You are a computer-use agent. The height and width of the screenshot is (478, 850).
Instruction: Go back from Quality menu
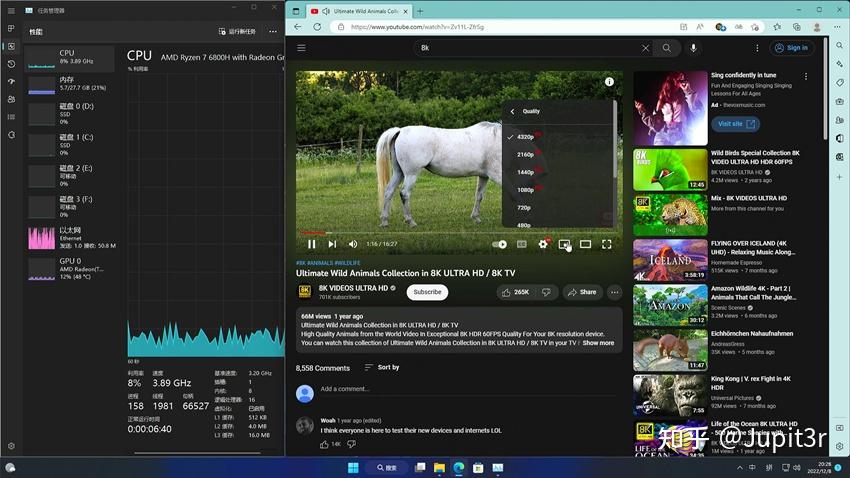coord(512,111)
